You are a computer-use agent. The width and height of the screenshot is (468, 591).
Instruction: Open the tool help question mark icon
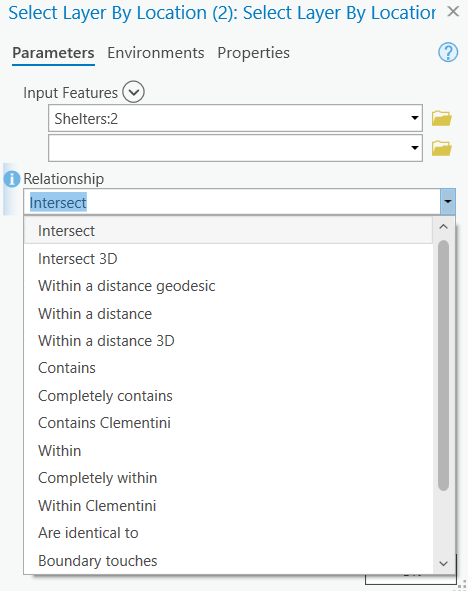[x=448, y=52]
